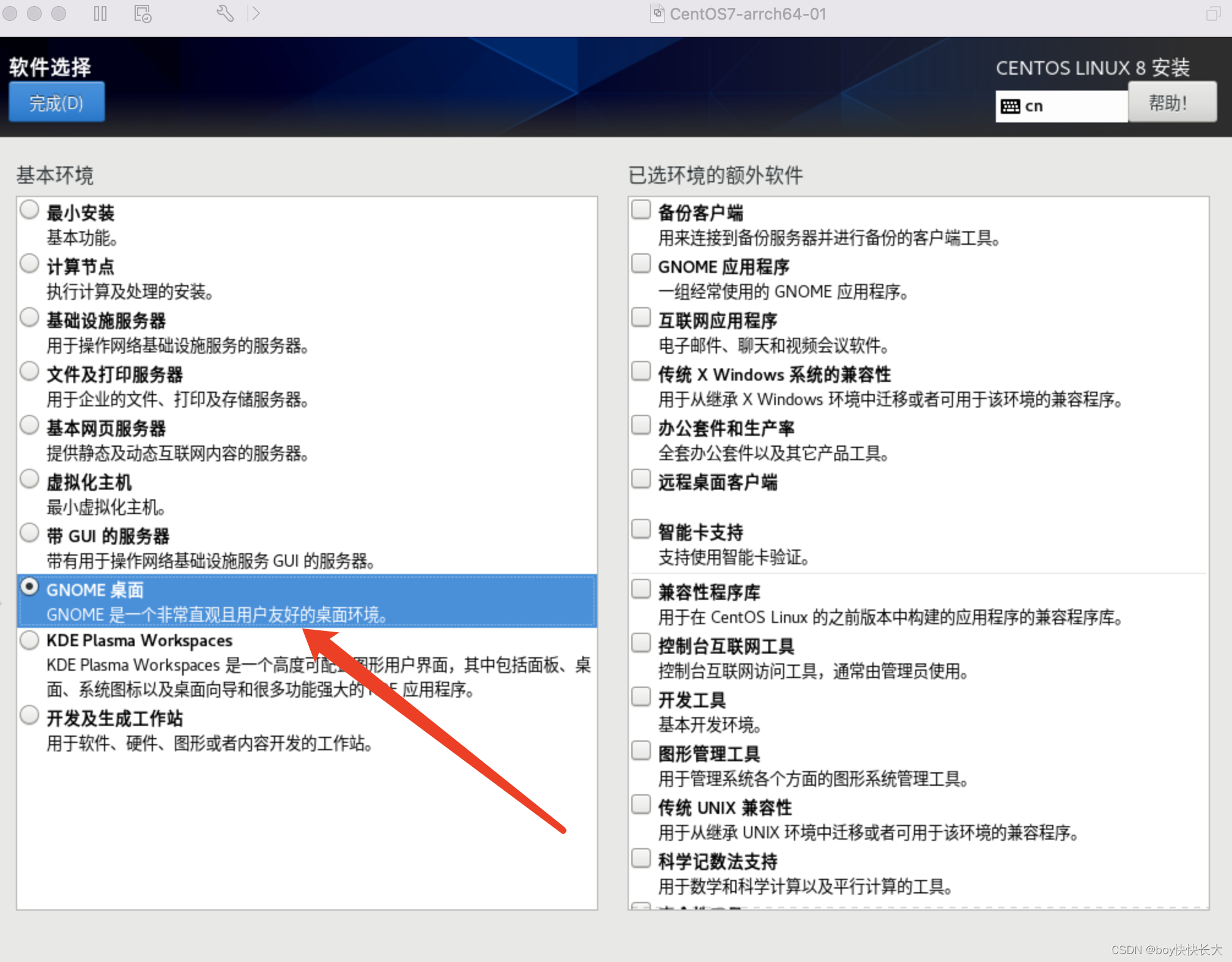Screen dimensions: 1232x962
Task: Click description 一组经常使用的 GNOME 应用程序。
Action: [783, 292]
